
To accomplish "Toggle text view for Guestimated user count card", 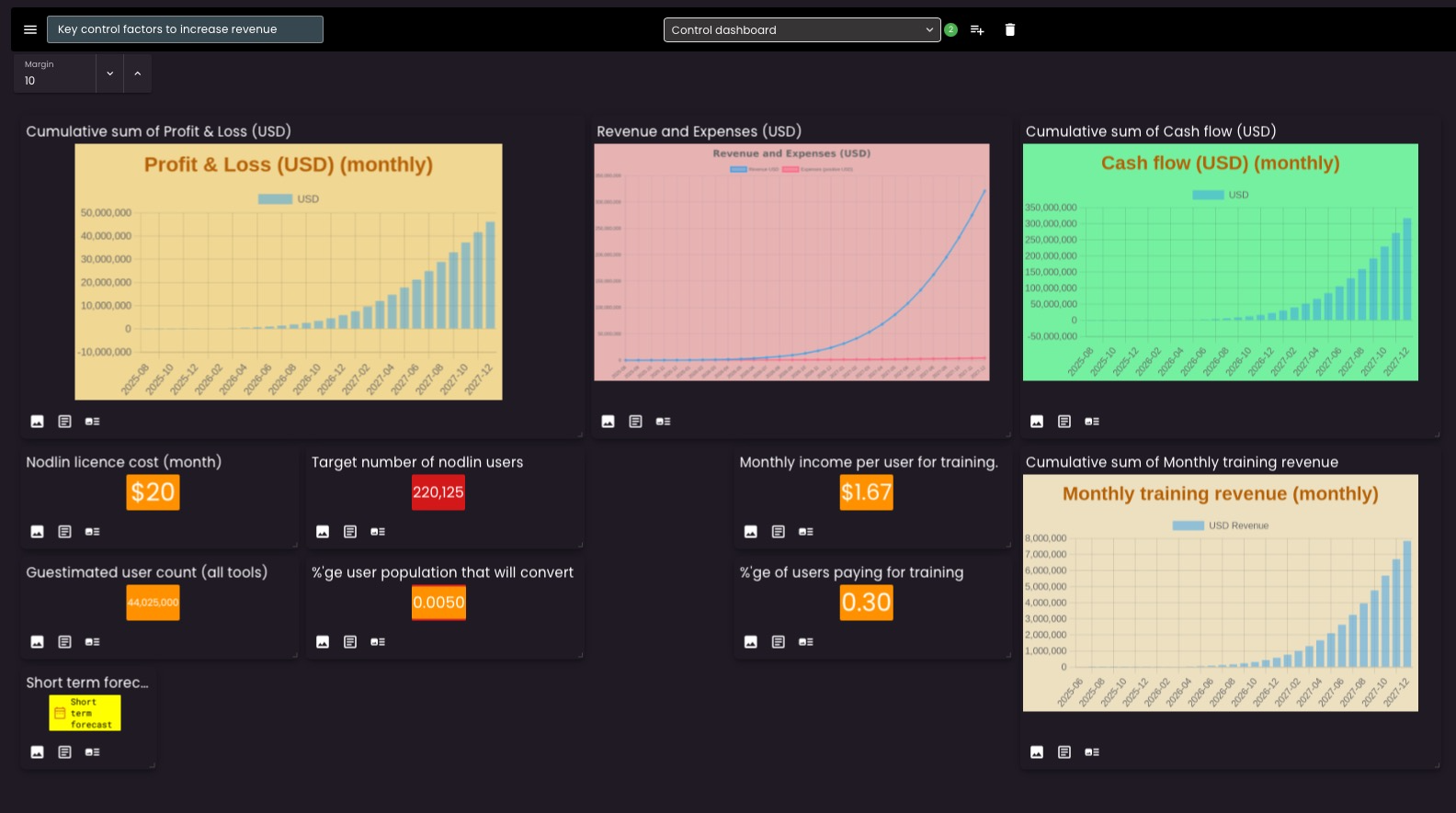I will [x=65, y=642].
